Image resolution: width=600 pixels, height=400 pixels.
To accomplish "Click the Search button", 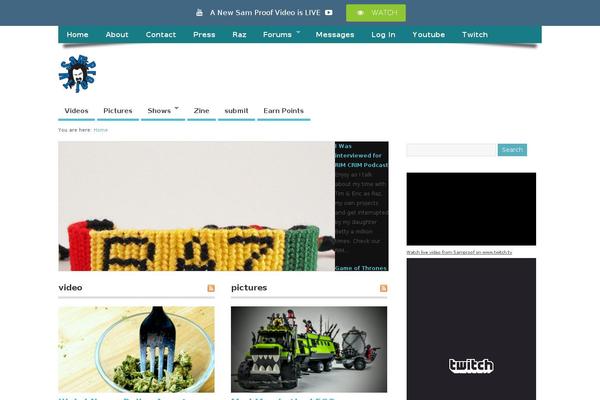I will 512,150.
